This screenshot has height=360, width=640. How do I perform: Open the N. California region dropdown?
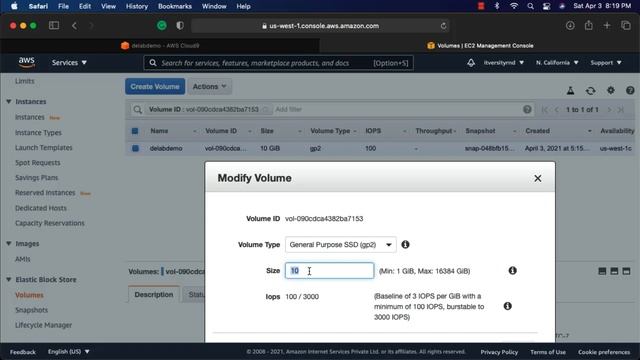click(557, 63)
